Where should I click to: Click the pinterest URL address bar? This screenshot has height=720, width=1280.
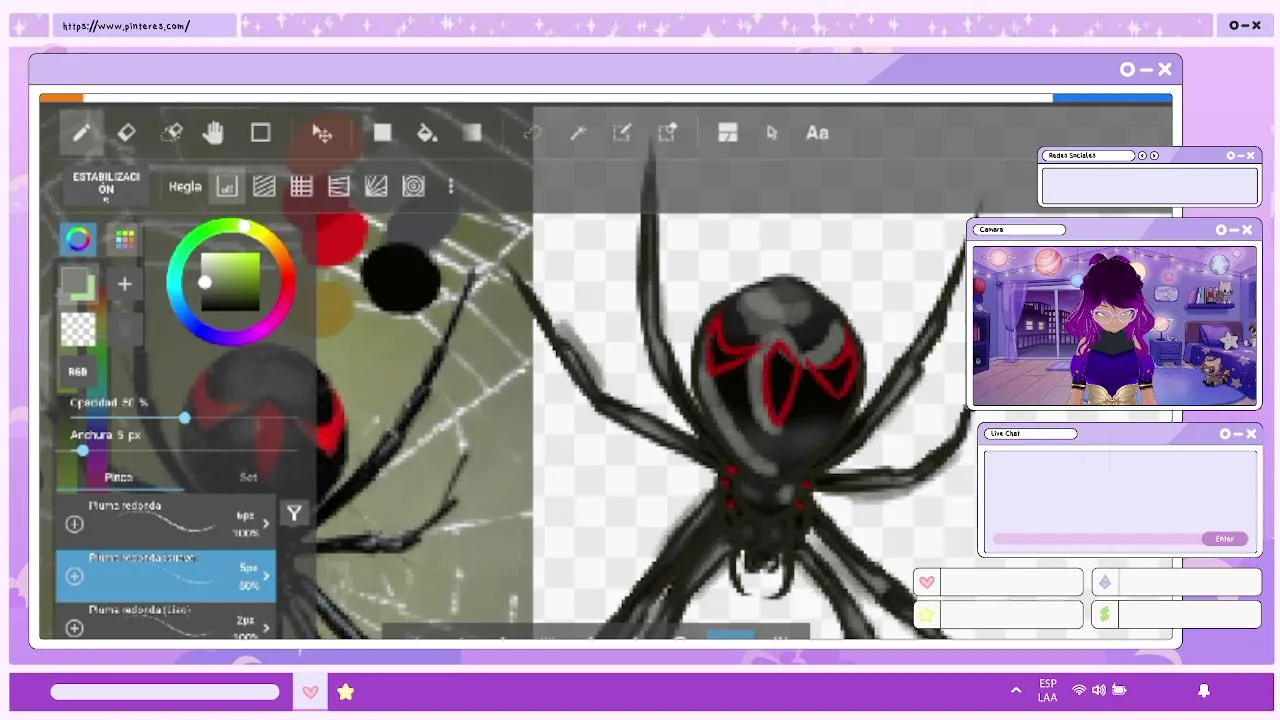(x=144, y=26)
